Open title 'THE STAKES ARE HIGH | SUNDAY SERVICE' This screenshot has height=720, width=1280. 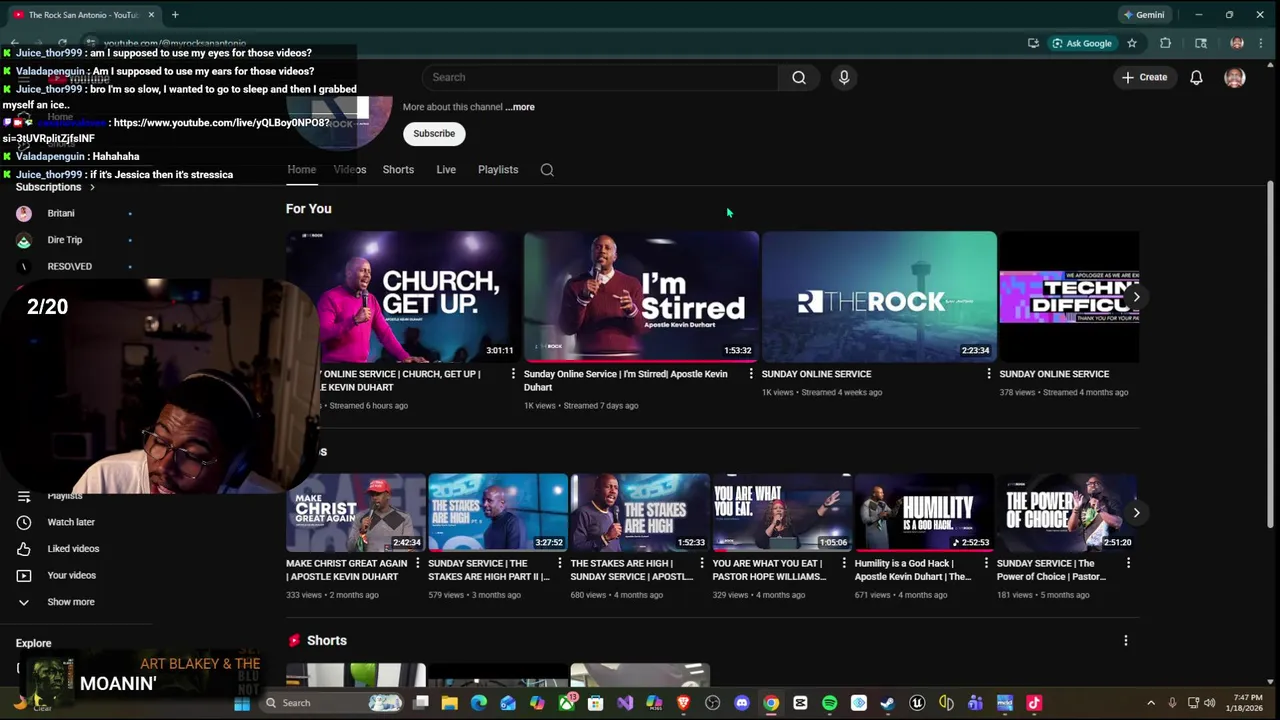tap(632, 570)
